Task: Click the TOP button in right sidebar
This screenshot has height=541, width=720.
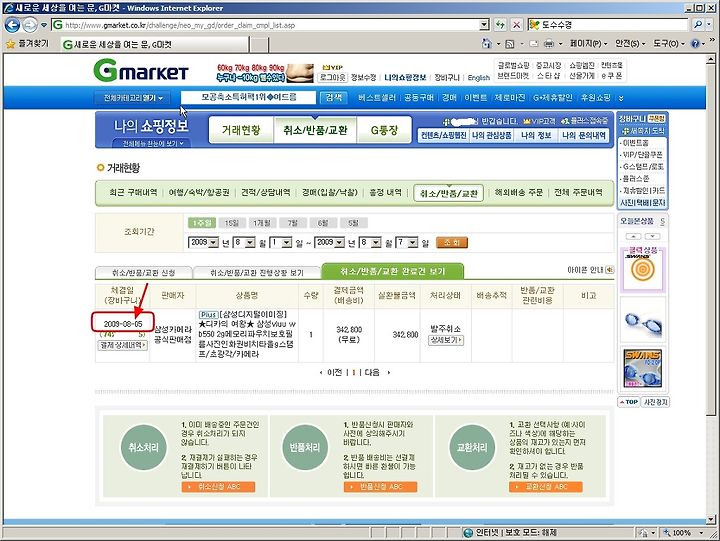Action: (629, 402)
